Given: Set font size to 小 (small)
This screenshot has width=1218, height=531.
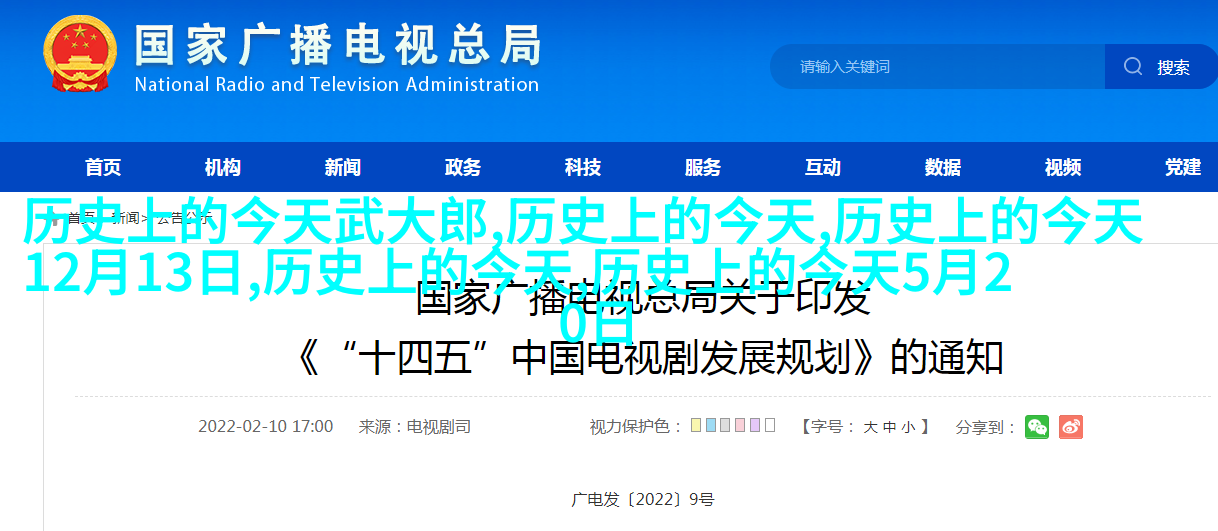Looking at the screenshot, I should click(x=908, y=427).
